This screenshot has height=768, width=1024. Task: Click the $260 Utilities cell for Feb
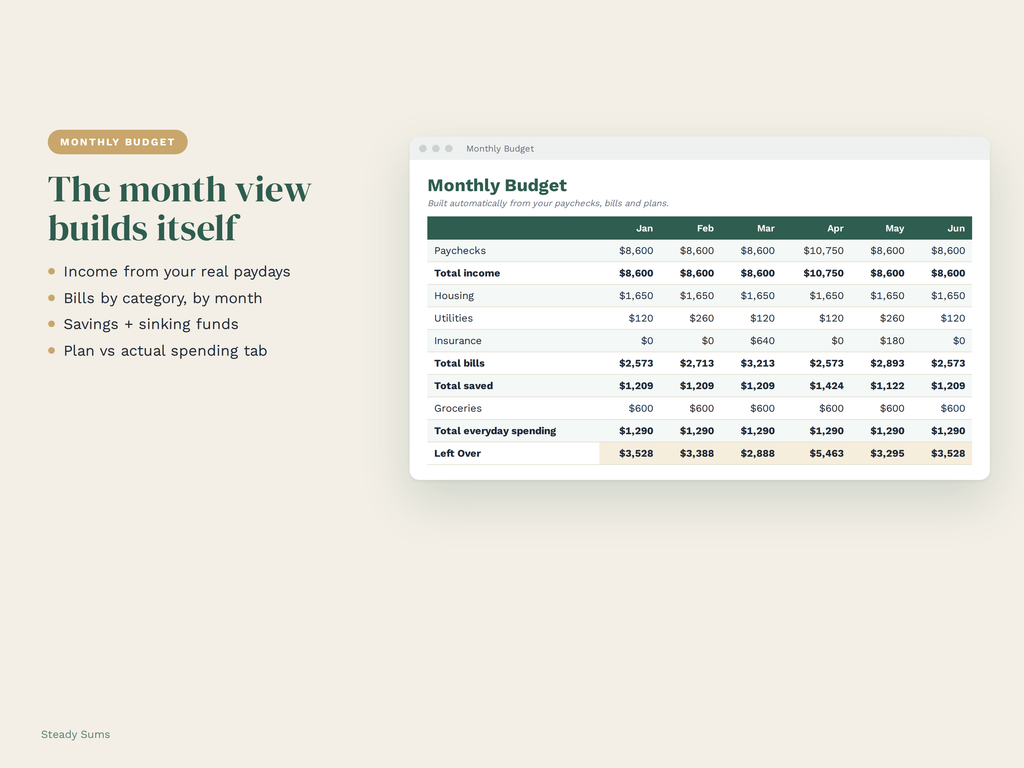[x=701, y=318]
